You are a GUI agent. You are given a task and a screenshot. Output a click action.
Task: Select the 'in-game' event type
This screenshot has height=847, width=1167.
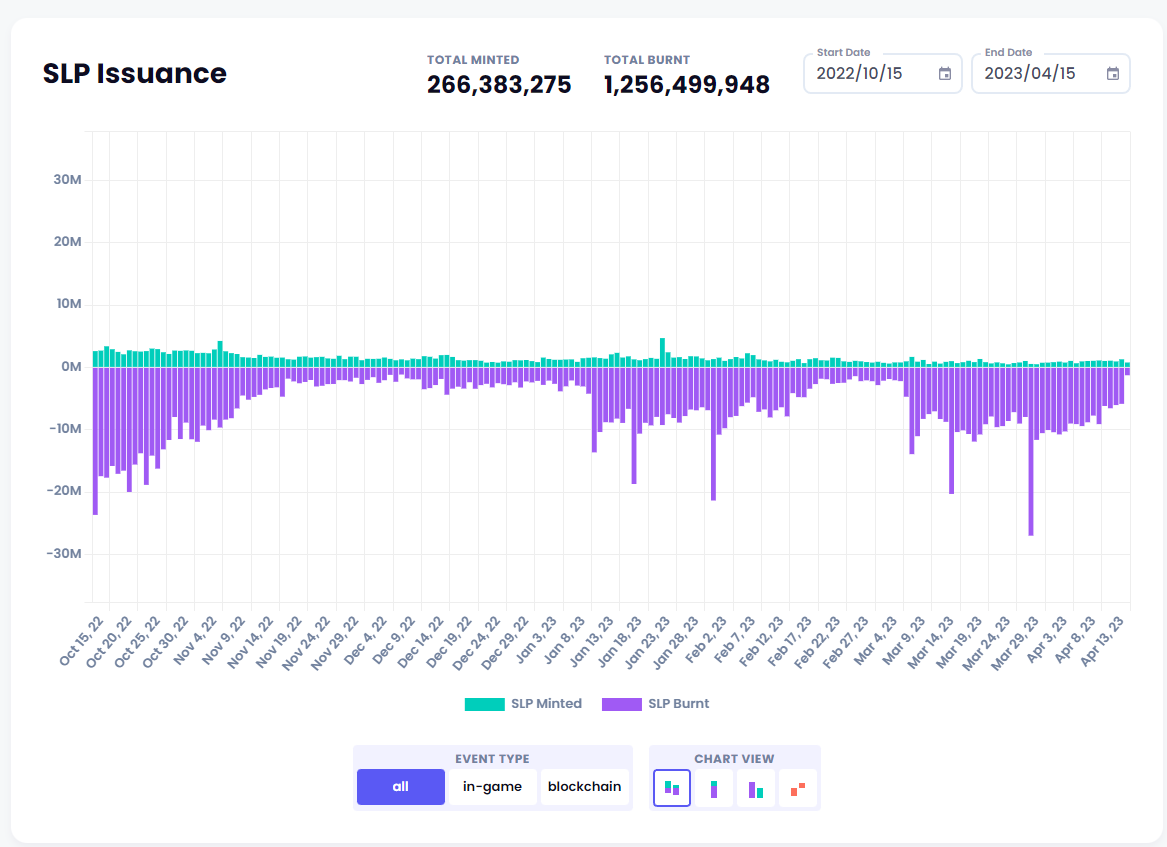(492, 787)
